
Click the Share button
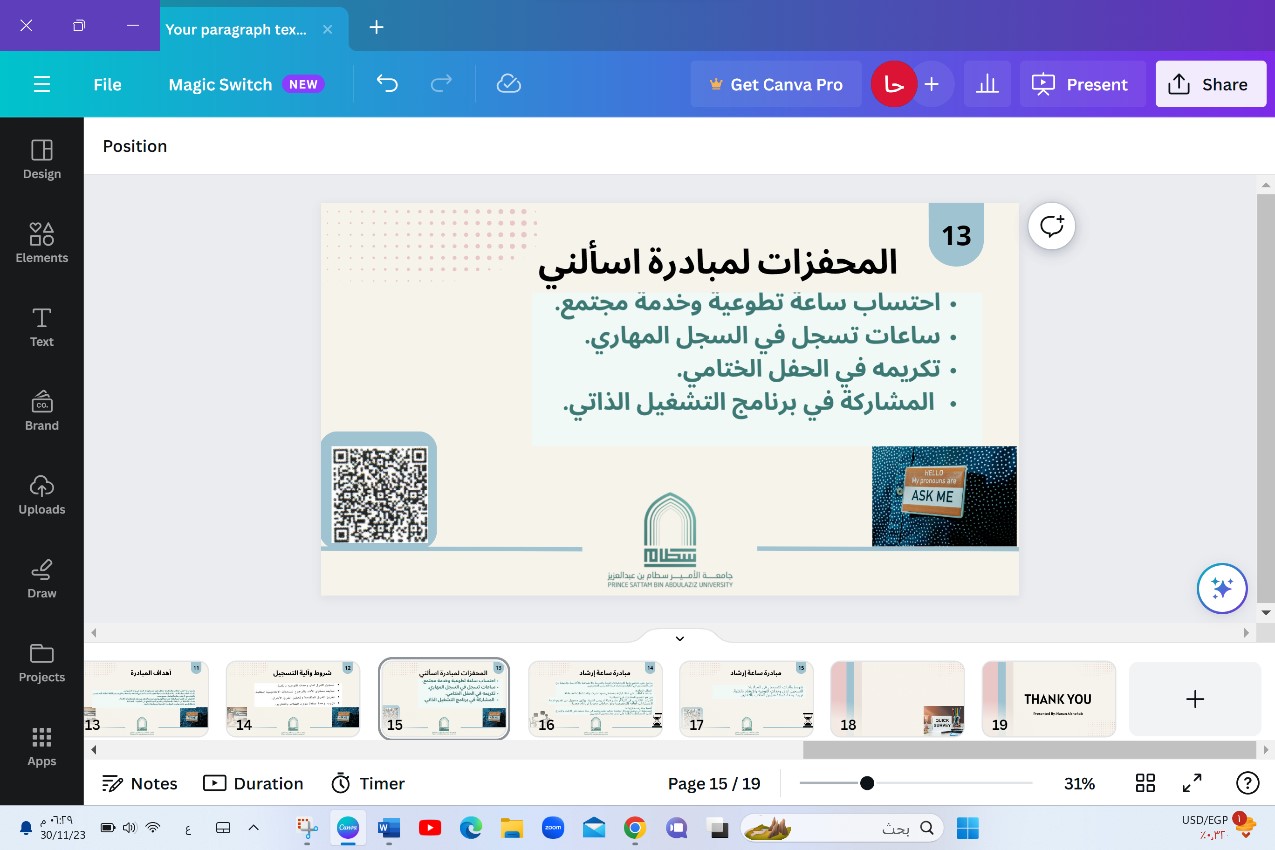pyautogui.click(x=1210, y=84)
